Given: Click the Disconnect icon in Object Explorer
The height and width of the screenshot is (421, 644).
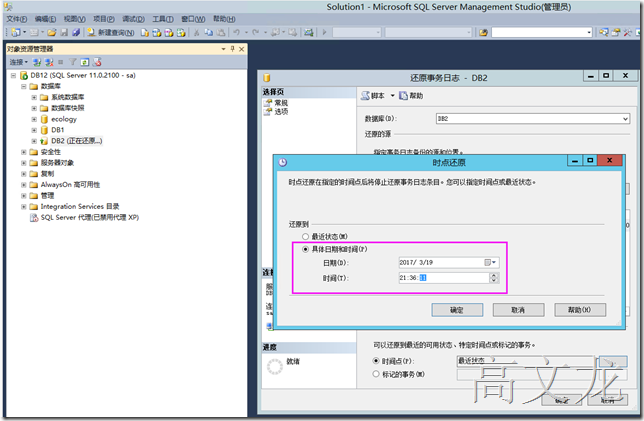Looking at the screenshot, I should 49,62.
